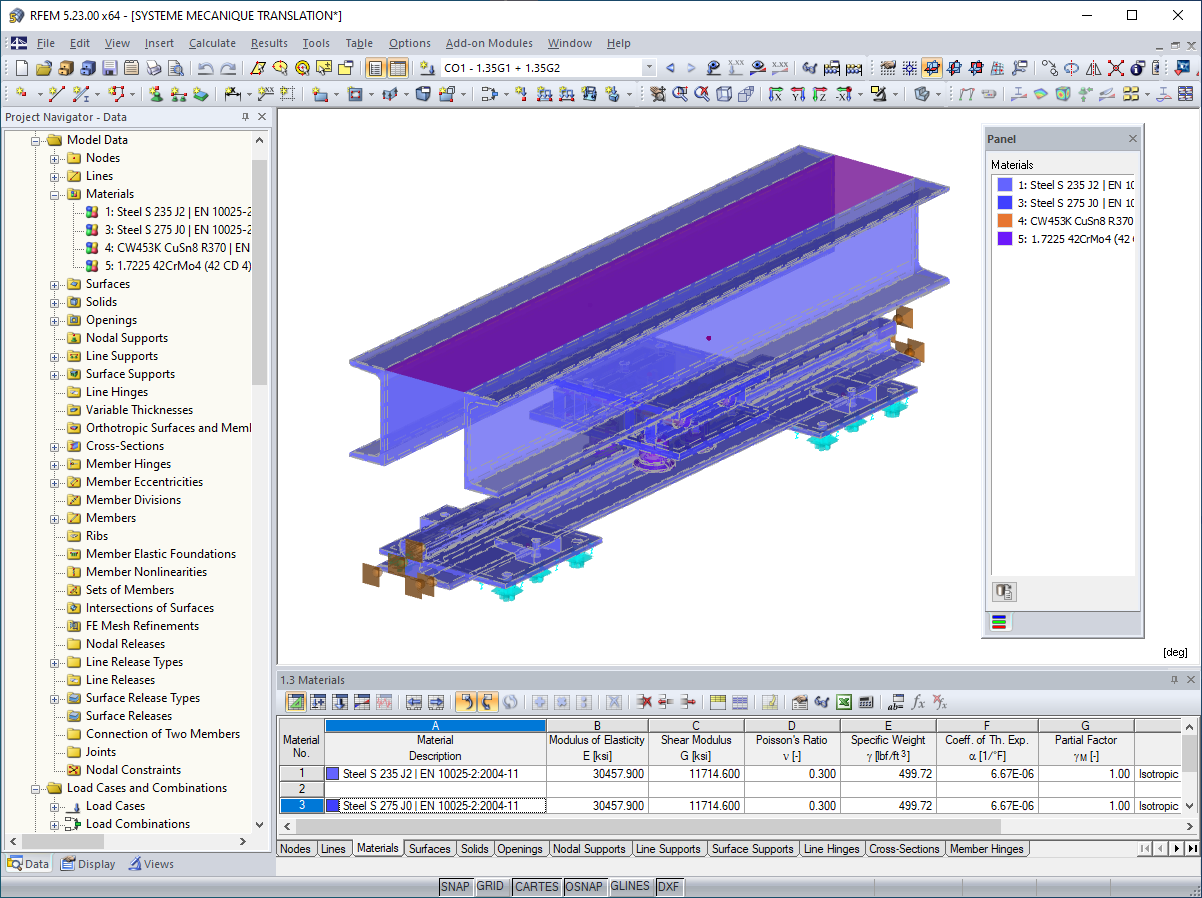Toggle CARTES in the status bar

[536, 886]
